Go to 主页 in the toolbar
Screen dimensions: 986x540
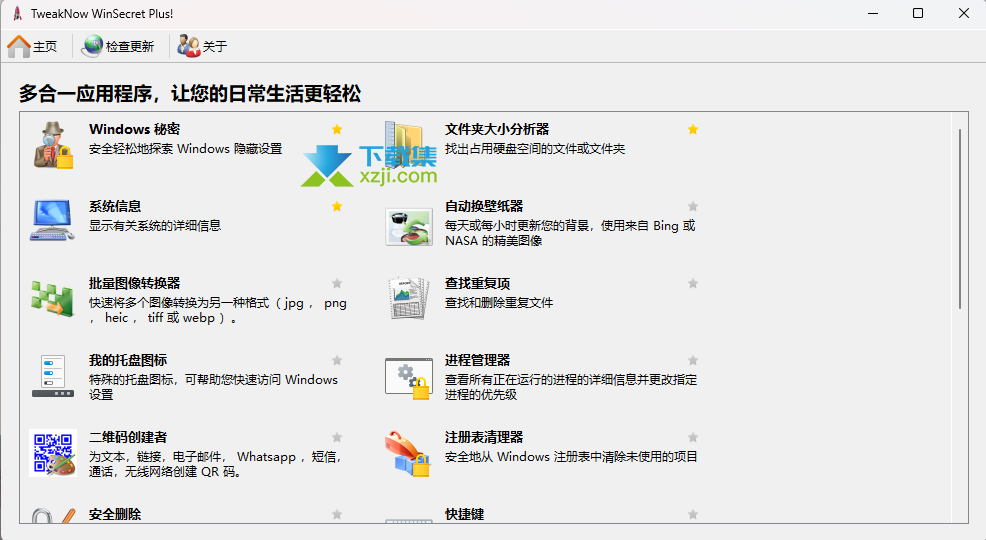point(33,46)
